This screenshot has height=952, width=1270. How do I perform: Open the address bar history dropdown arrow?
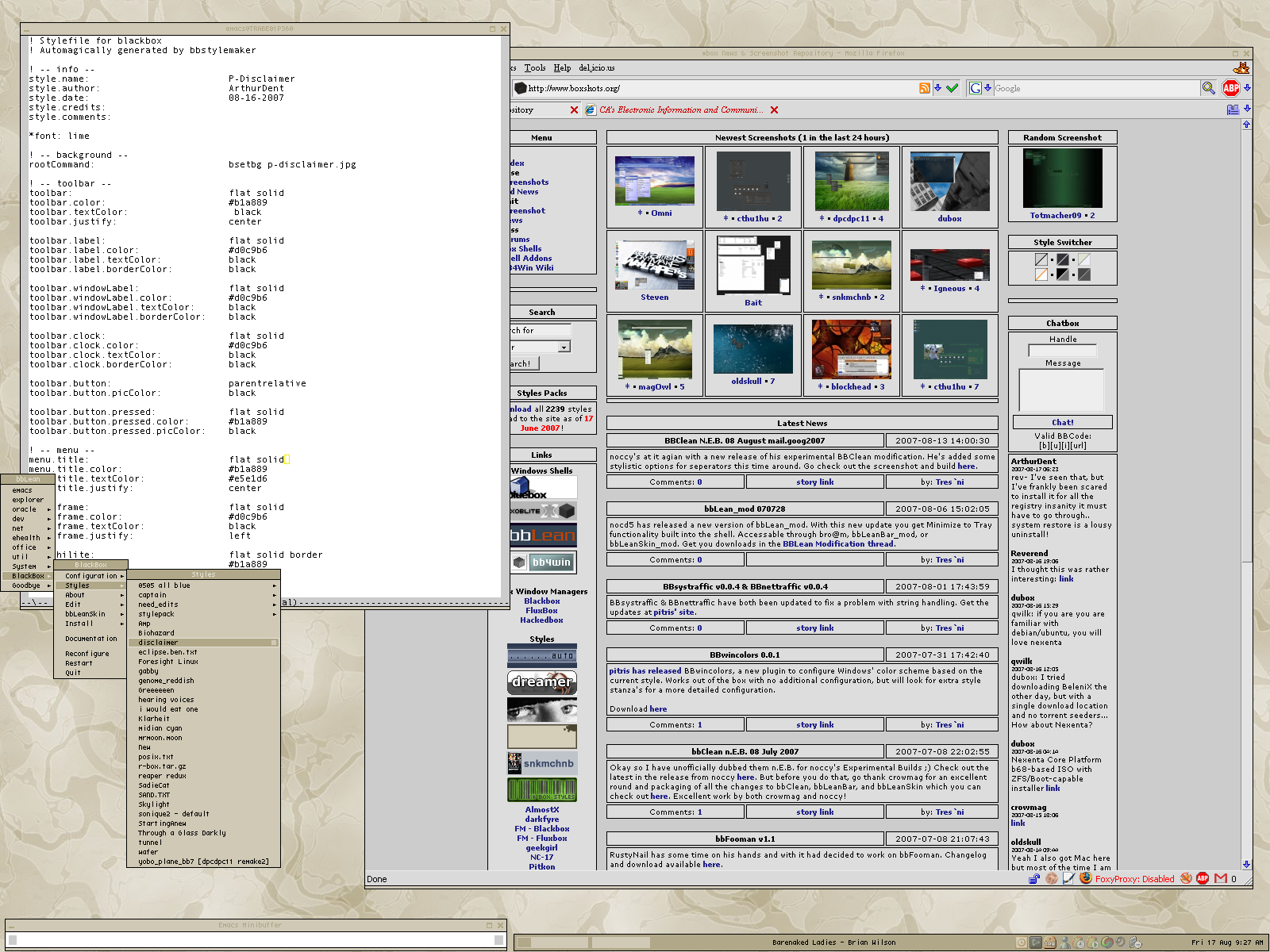[x=937, y=88]
